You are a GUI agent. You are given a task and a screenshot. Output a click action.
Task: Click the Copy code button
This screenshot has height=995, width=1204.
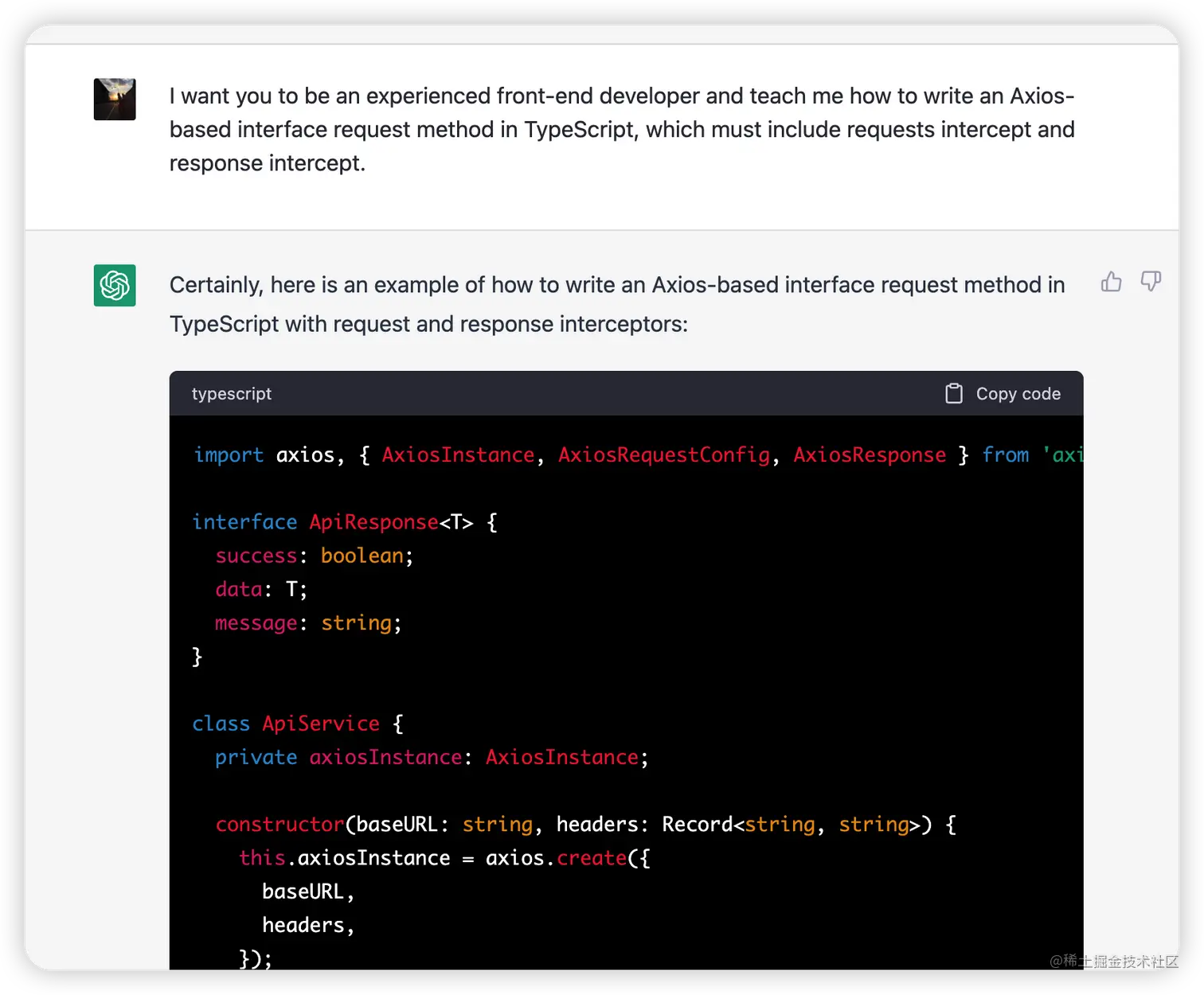tap(1003, 394)
